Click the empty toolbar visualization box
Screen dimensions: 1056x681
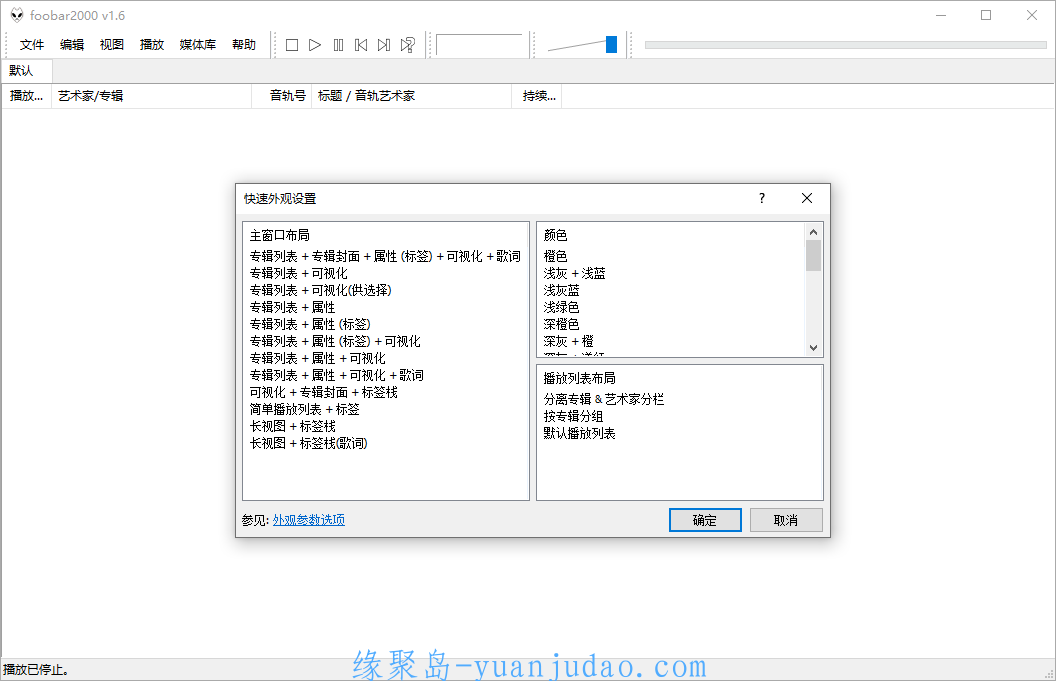[x=480, y=45]
